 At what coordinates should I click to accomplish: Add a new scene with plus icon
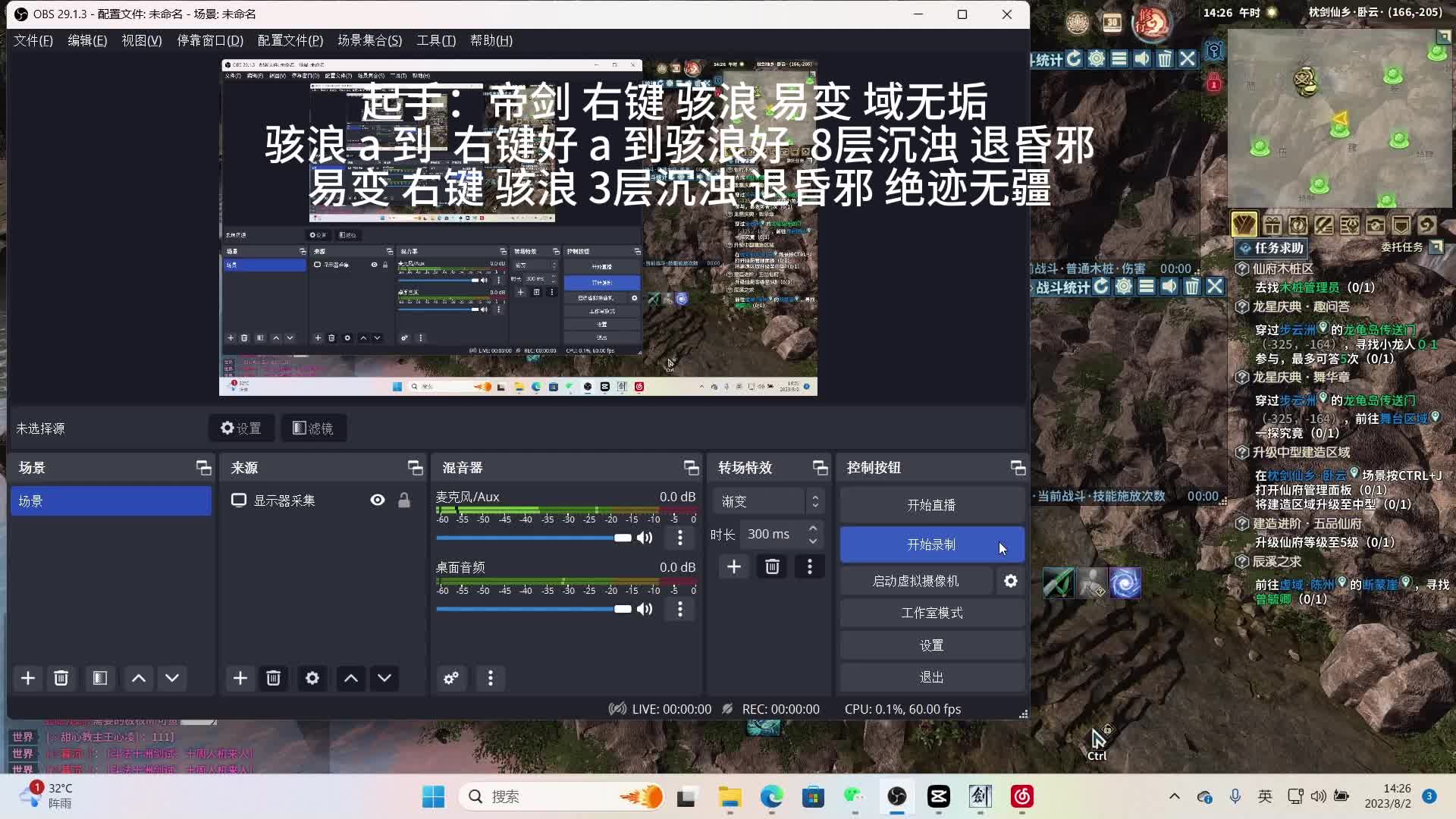point(28,678)
